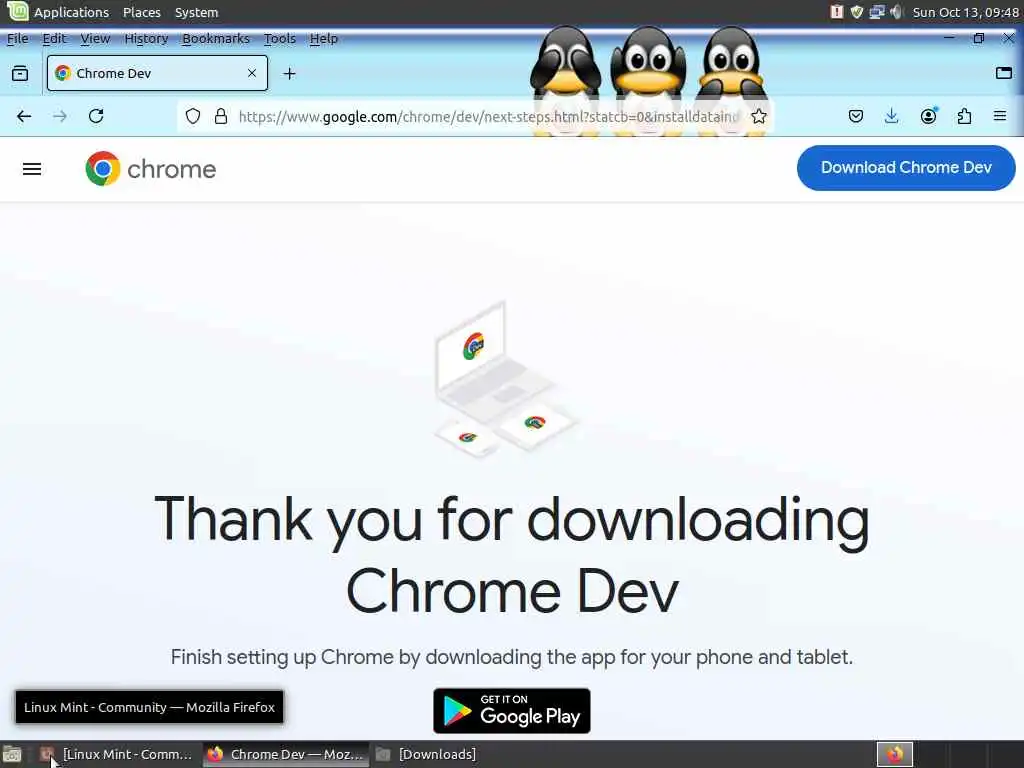Open the Applications panel menu
1024x768 pixels.
point(72,12)
